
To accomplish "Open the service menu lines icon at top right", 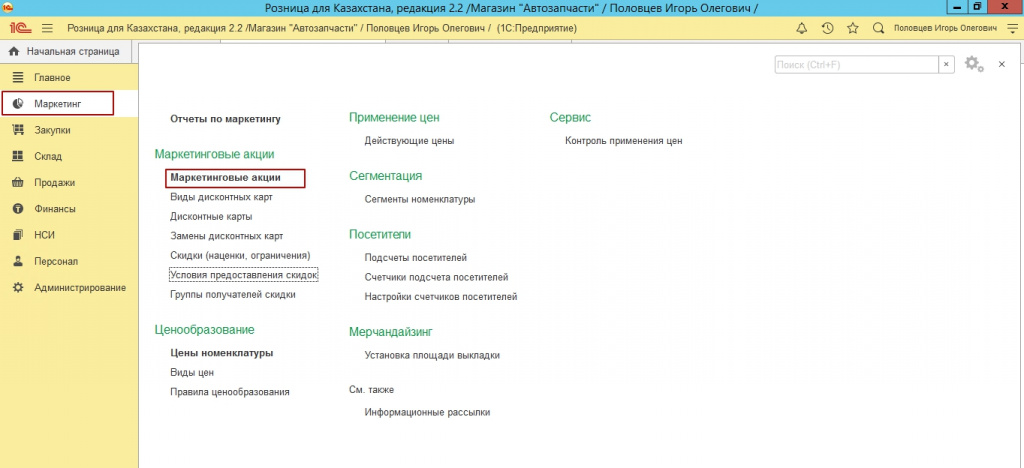I will (1011, 29).
